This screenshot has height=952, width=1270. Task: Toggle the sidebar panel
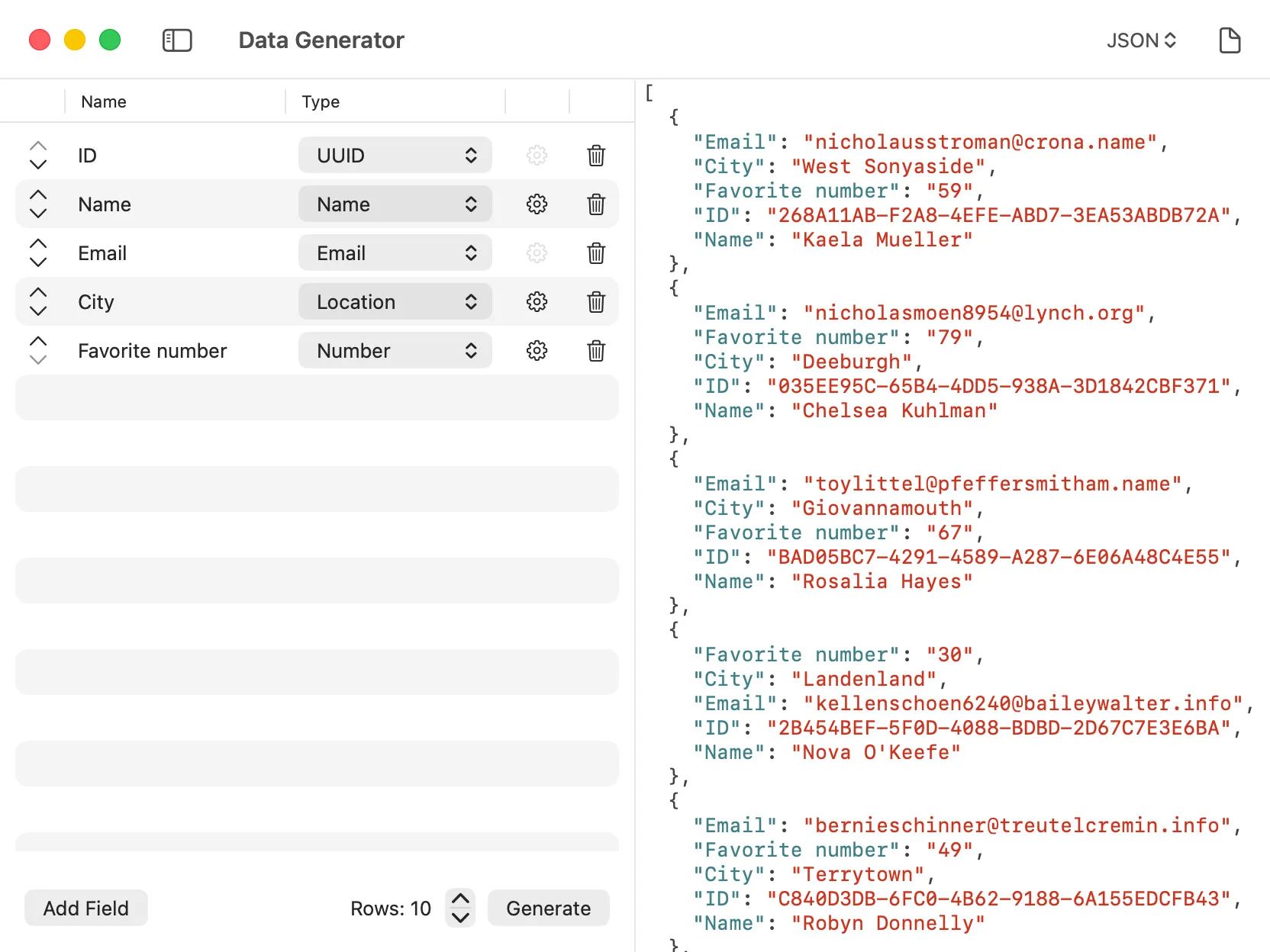[176, 40]
